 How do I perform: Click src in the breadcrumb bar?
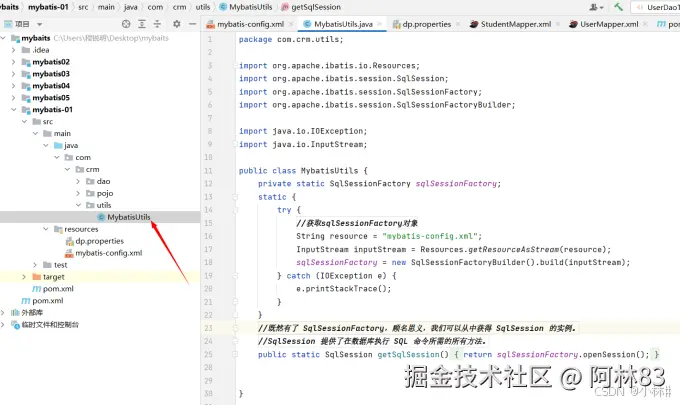click(83, 7)
